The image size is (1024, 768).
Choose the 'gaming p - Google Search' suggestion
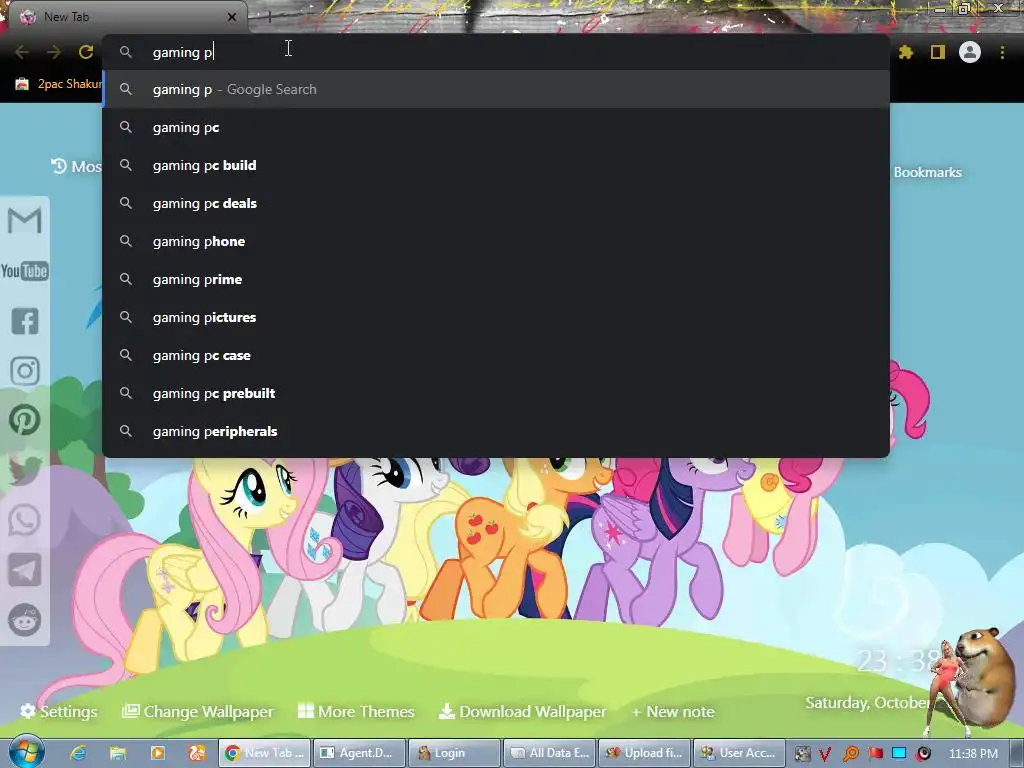(x=496, y=89)
